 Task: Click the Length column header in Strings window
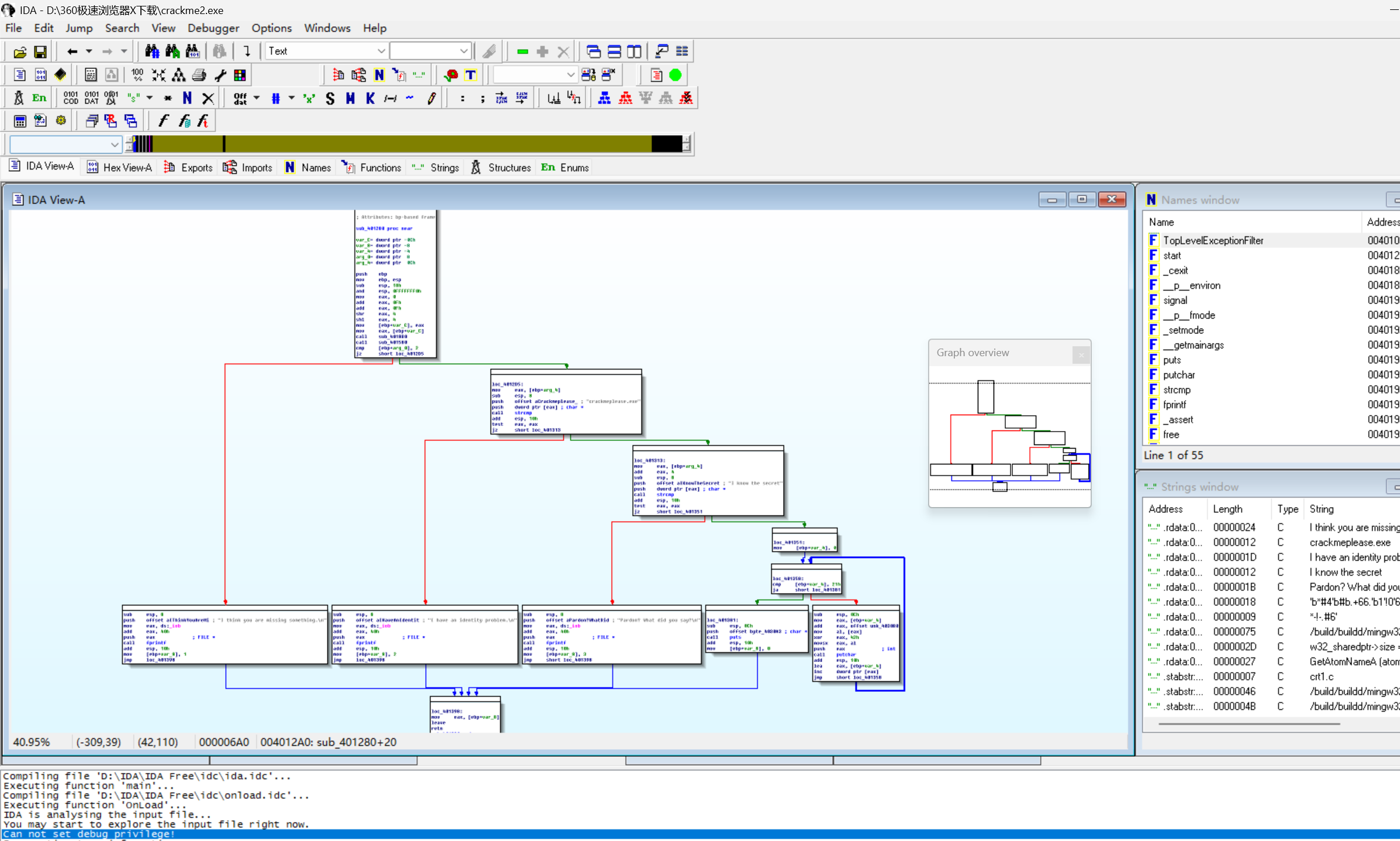(x=1227, y=509)
